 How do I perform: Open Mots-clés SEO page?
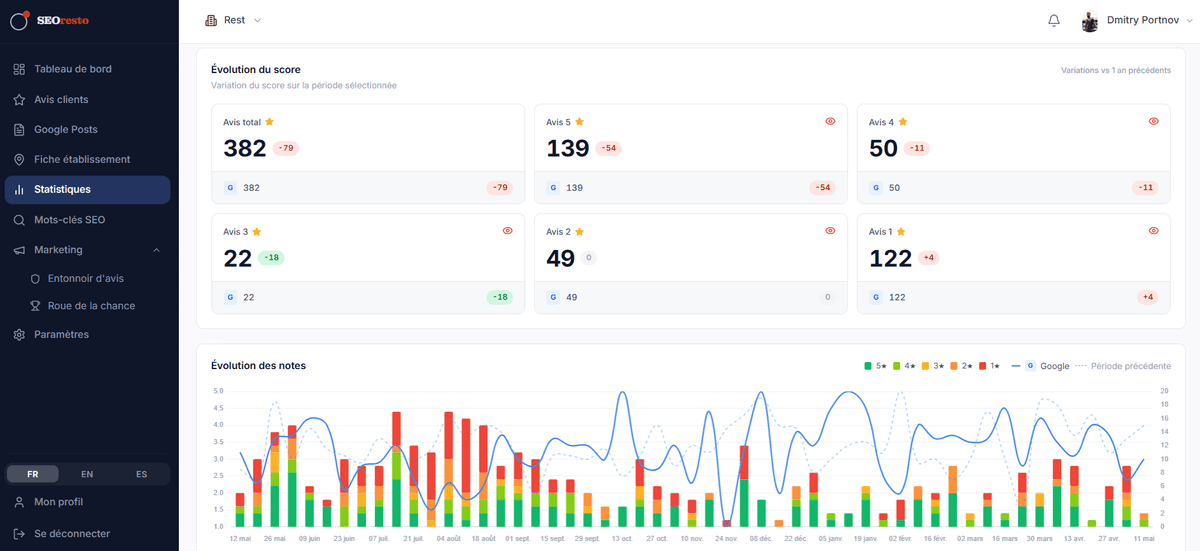click(88, 220)
